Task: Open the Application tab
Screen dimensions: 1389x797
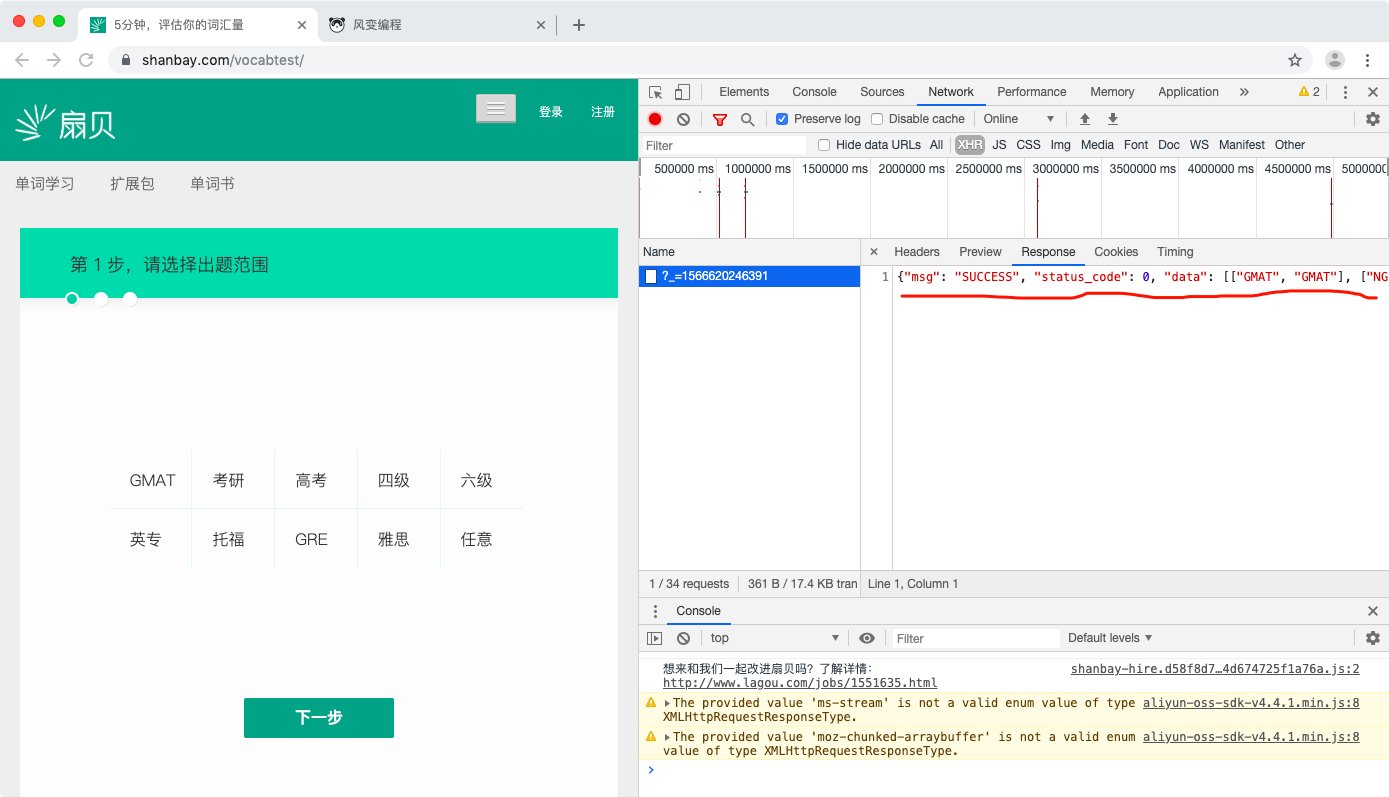Action: 1188,92
